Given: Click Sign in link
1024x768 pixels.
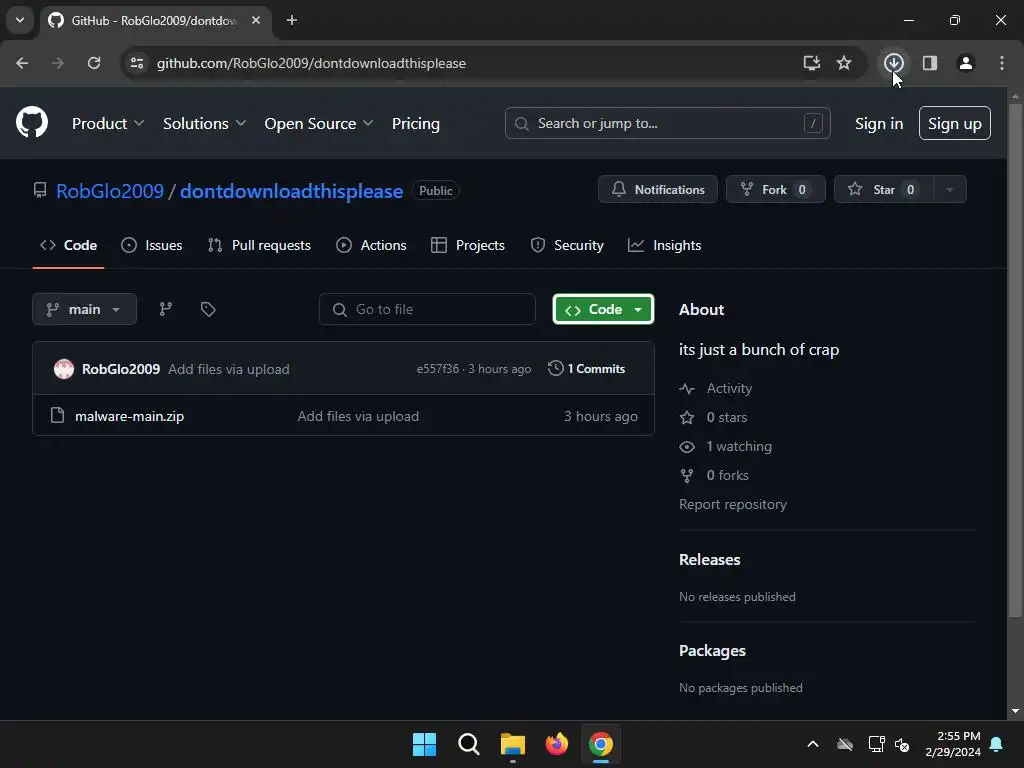Looking at the screenshot, I should [878, 123].
